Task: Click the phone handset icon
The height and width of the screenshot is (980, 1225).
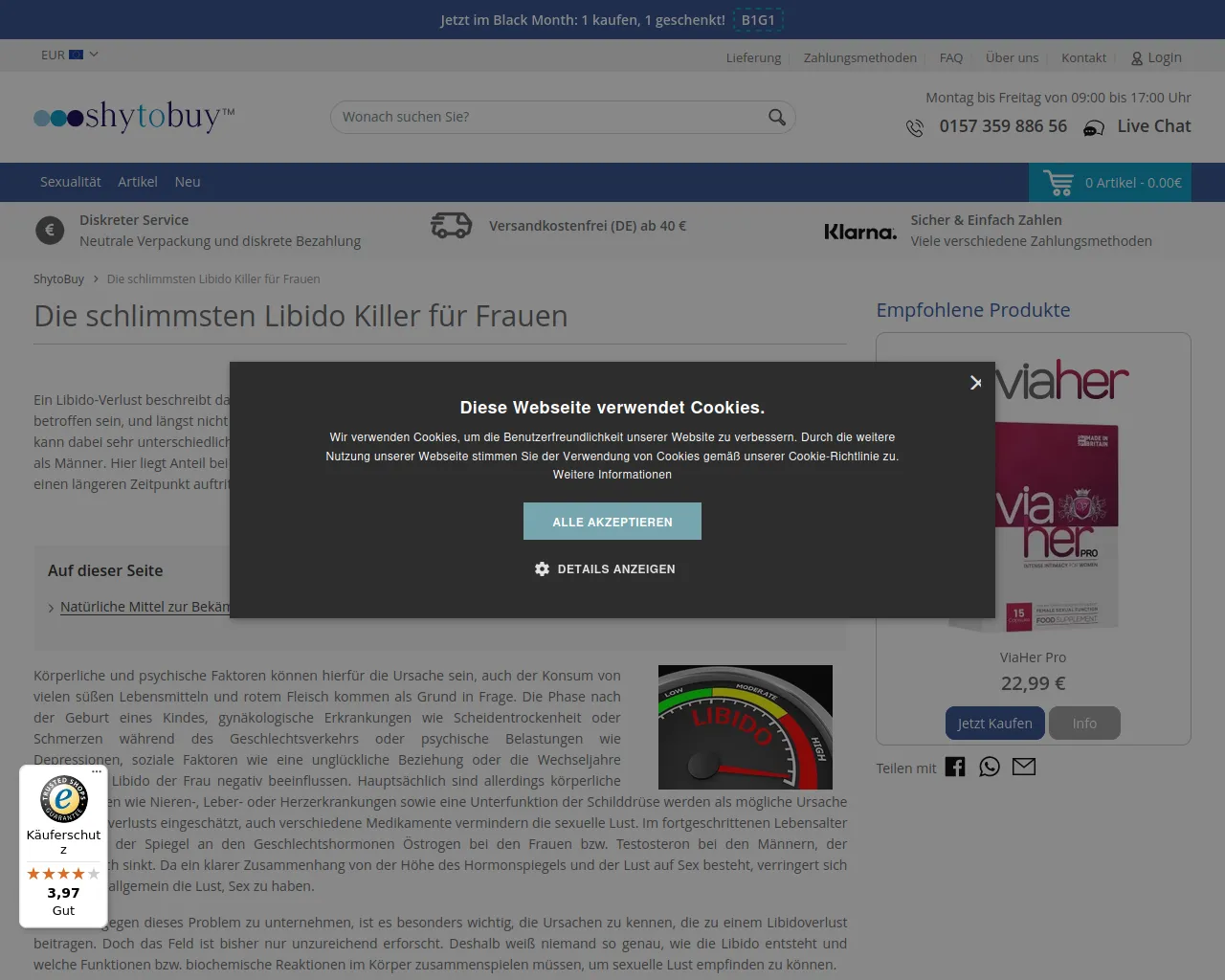Action: tap(915, 127)
